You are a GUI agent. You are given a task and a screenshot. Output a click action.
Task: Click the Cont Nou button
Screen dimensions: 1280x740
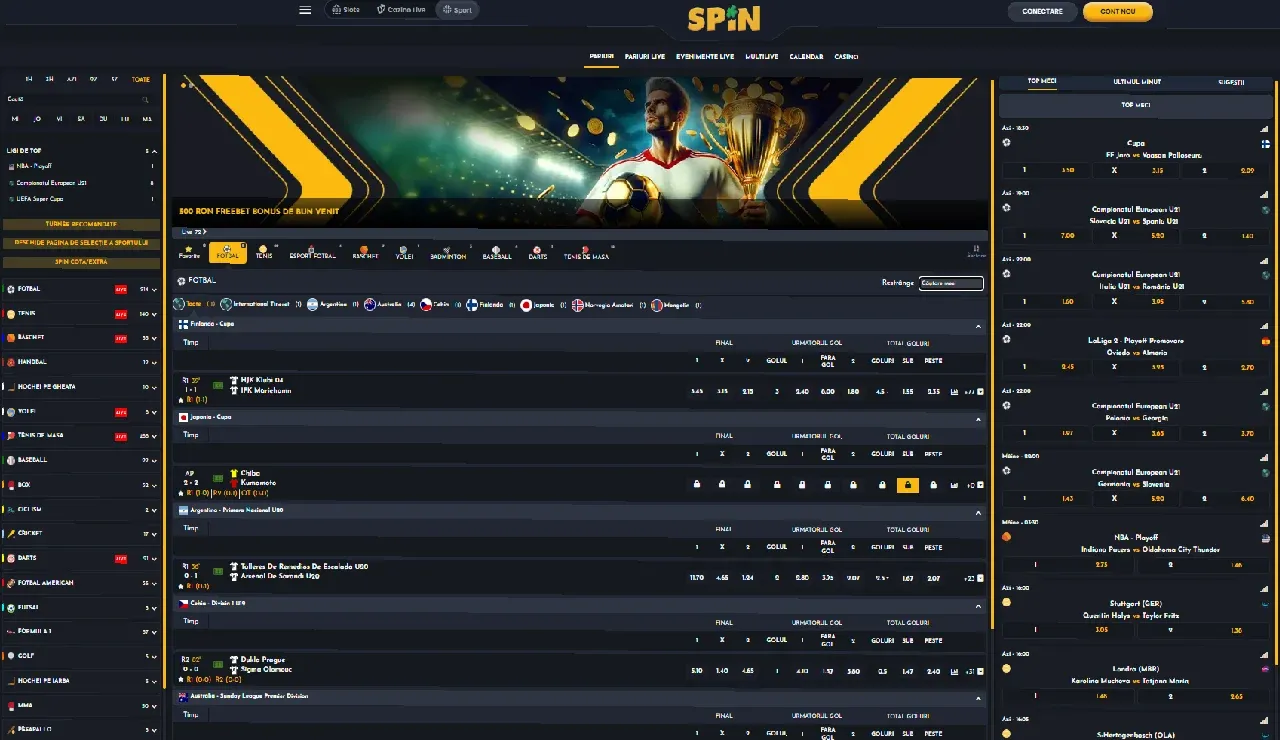point(1117,12)
